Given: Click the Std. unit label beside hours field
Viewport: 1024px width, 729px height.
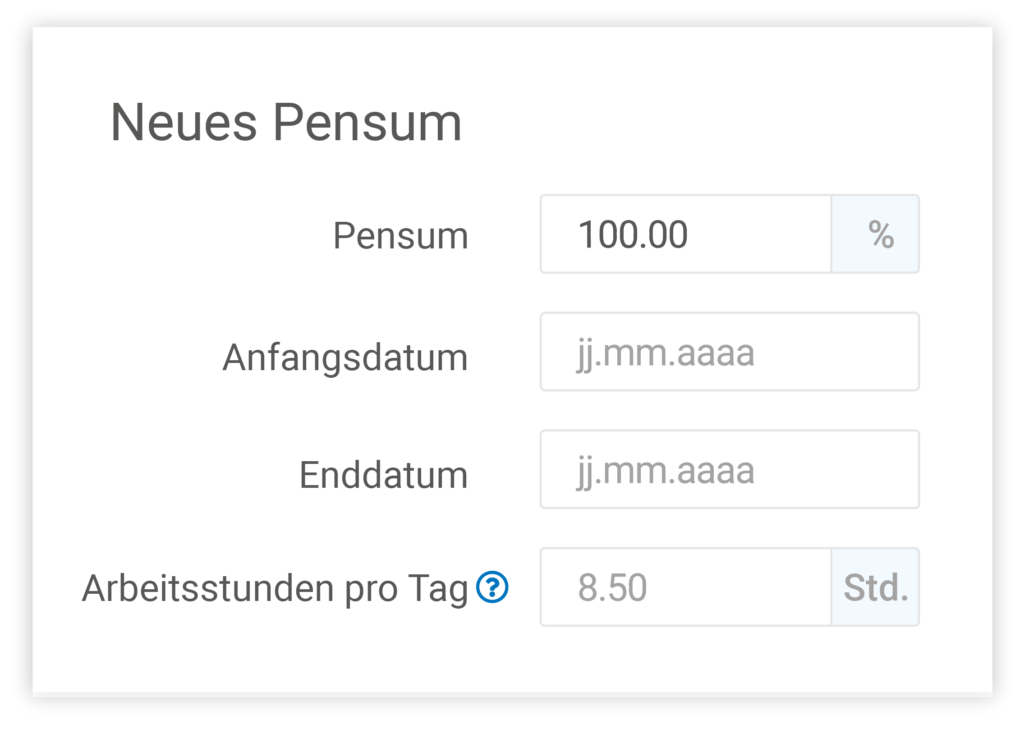Looking at the screenshot, I should coord(875,588).
